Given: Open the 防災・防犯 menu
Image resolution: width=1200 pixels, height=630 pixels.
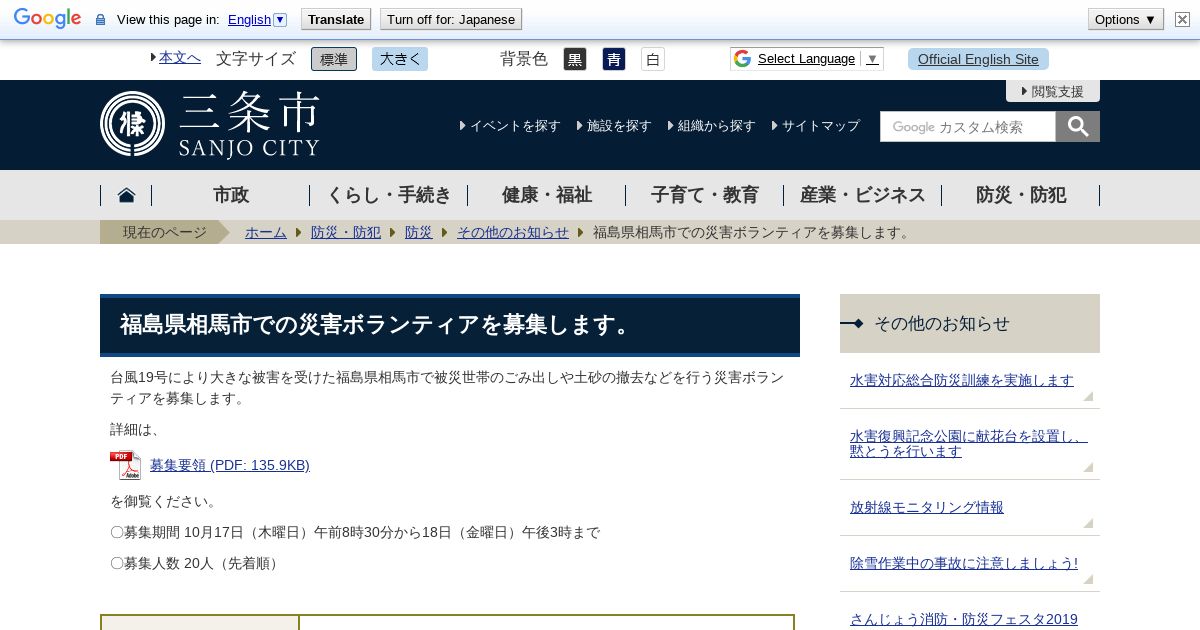Looking at the screenshot, I should (1021, 195).
